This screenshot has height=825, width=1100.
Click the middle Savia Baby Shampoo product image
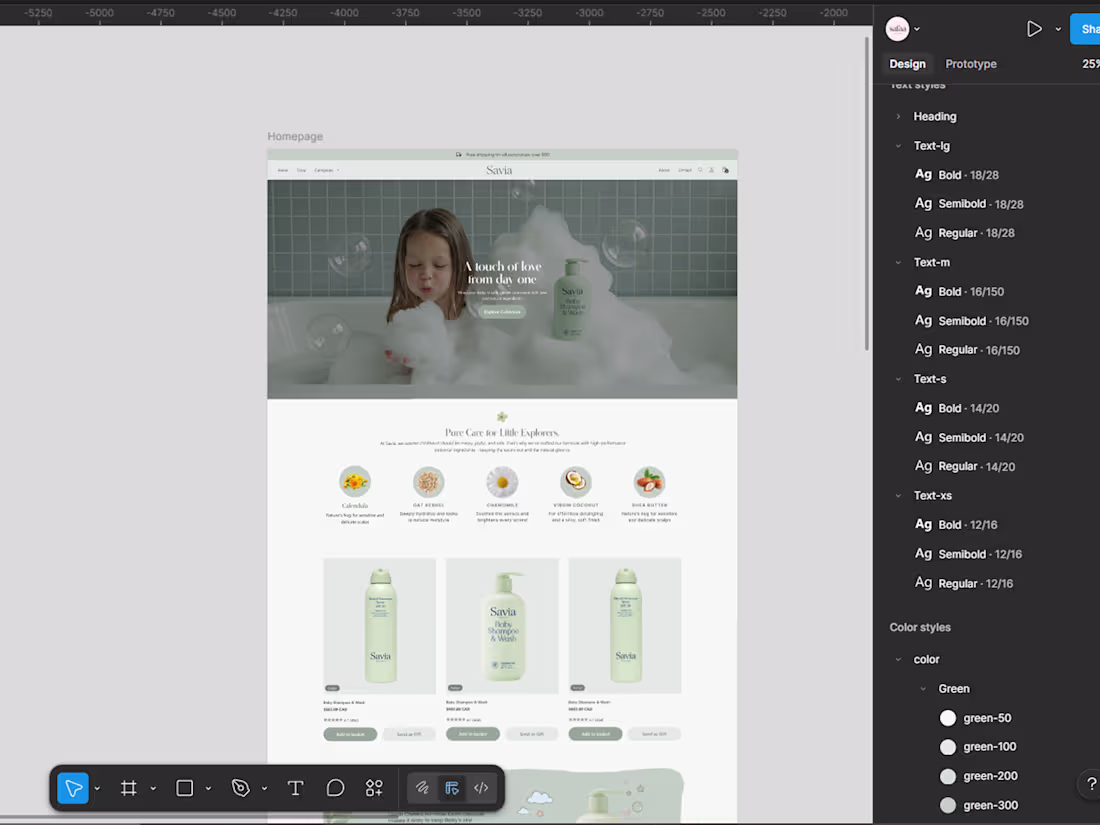[502, 626]
